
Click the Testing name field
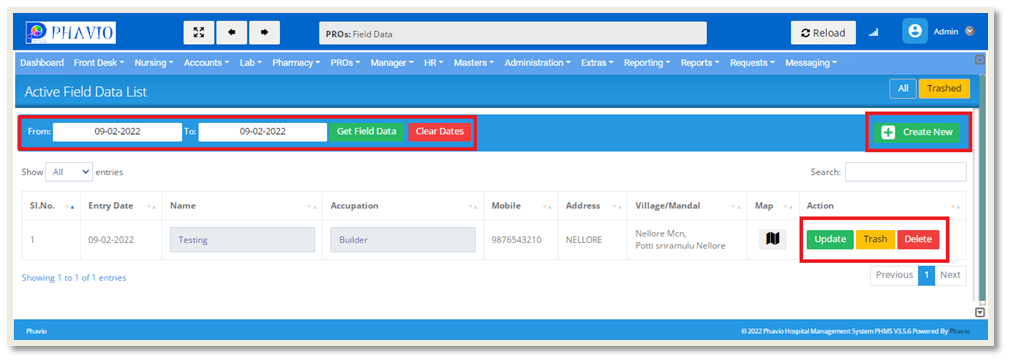242,239
